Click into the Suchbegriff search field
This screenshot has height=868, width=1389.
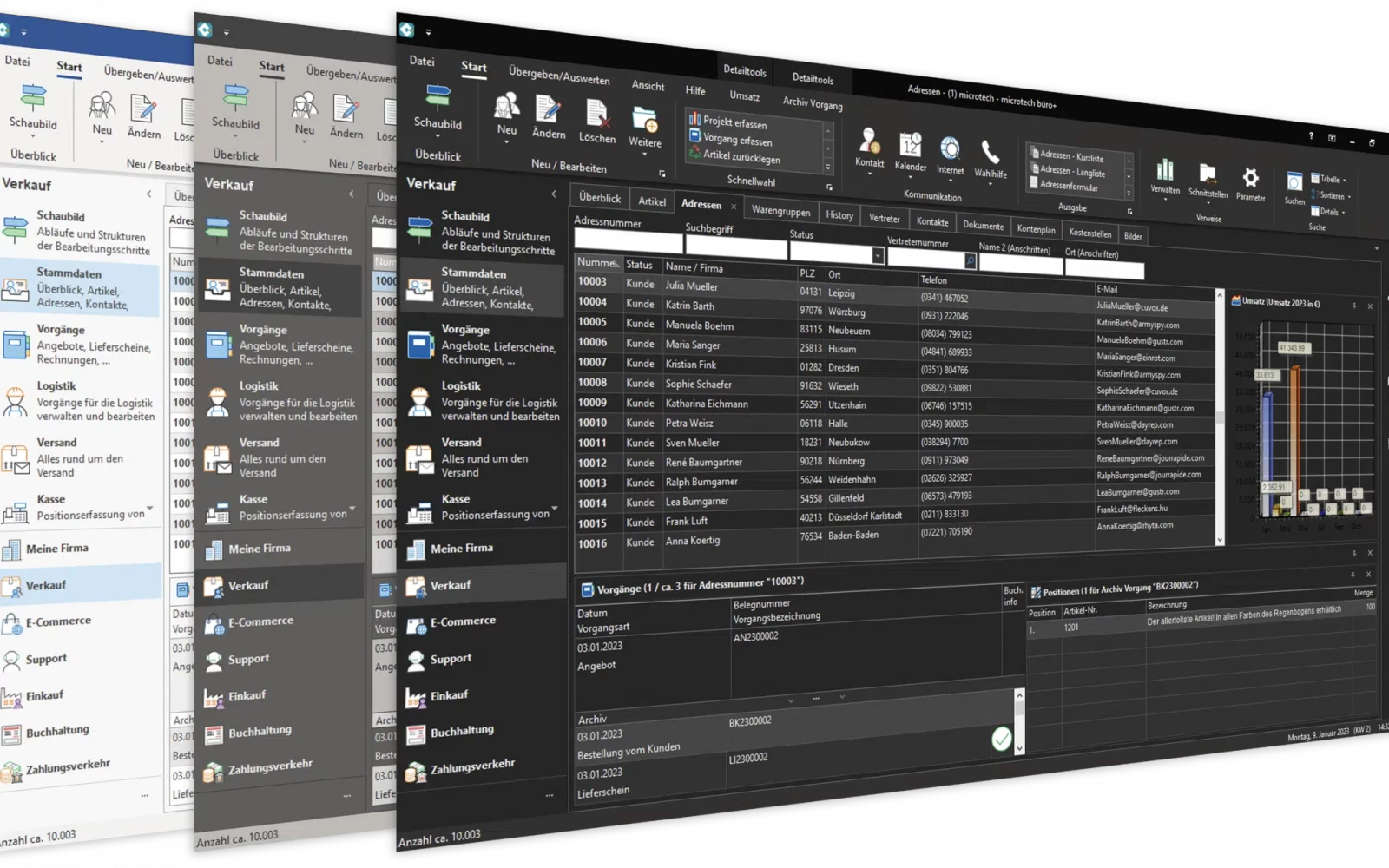click(734, 247)
